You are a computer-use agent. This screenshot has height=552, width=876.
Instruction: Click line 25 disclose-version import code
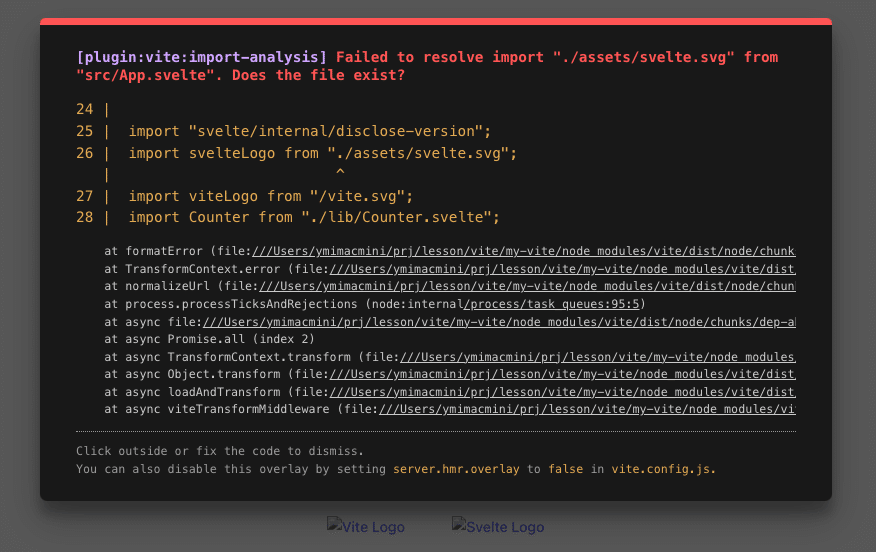(310, 131)
